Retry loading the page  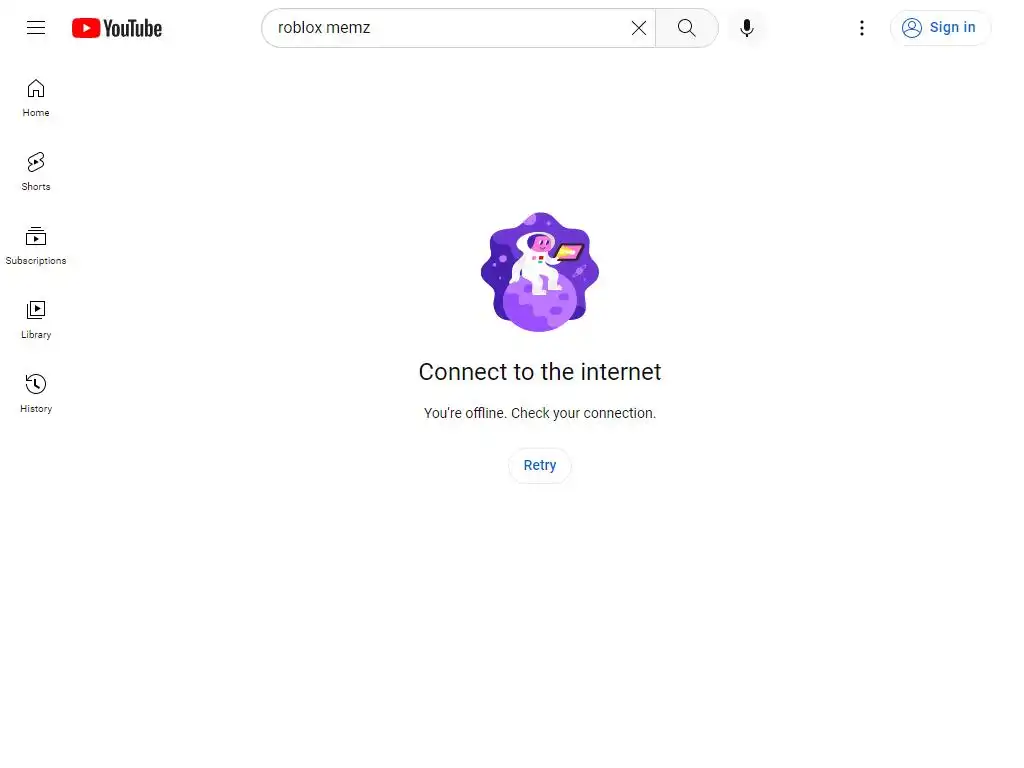pos(539,465)
